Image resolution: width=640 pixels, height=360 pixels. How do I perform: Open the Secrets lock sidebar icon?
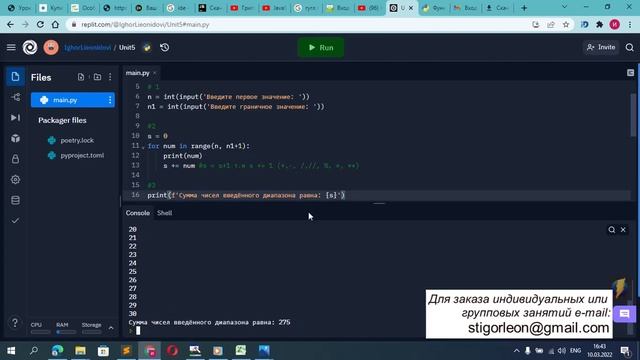16,159
